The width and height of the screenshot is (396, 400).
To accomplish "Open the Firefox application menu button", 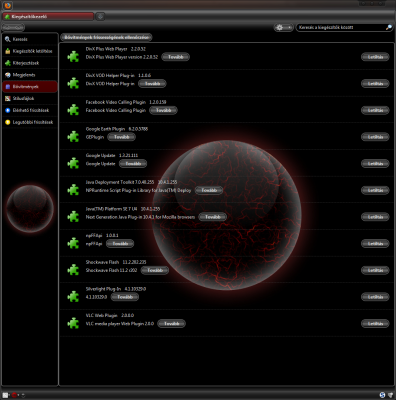I will click(7, 5).
